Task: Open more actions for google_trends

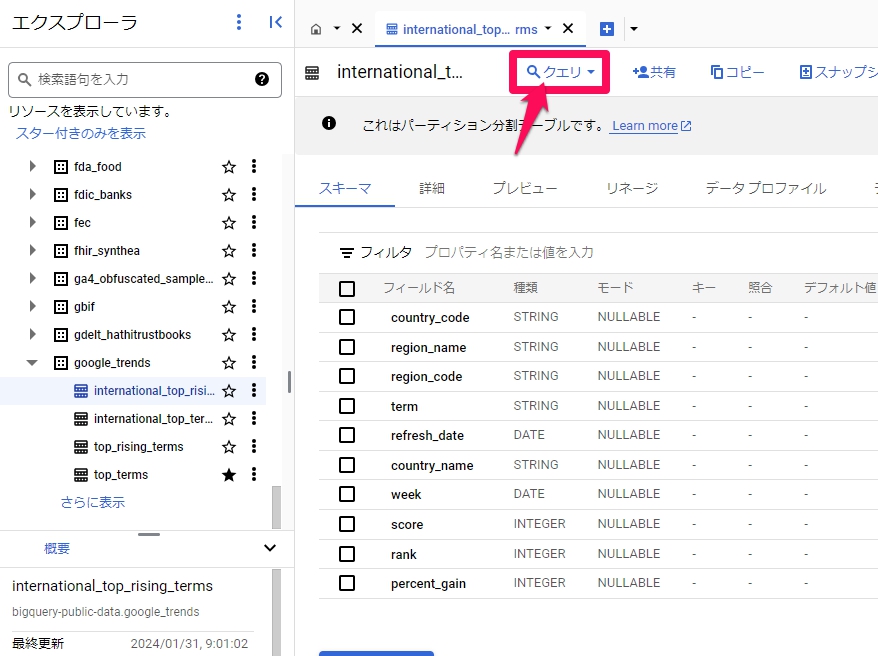Action: pos(254,362)
